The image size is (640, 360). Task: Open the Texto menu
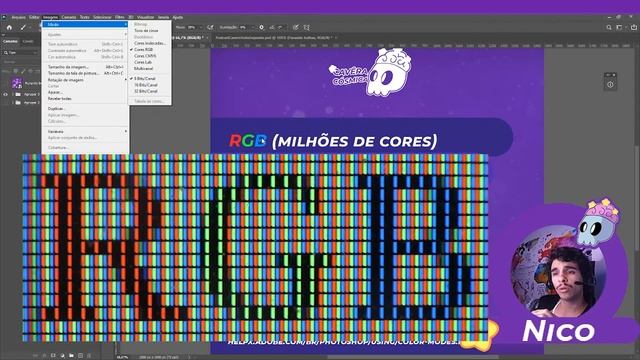pos(84,17)
